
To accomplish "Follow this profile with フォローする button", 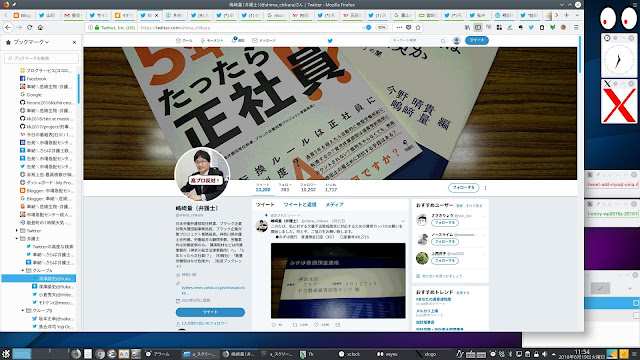I will (463, 188).
